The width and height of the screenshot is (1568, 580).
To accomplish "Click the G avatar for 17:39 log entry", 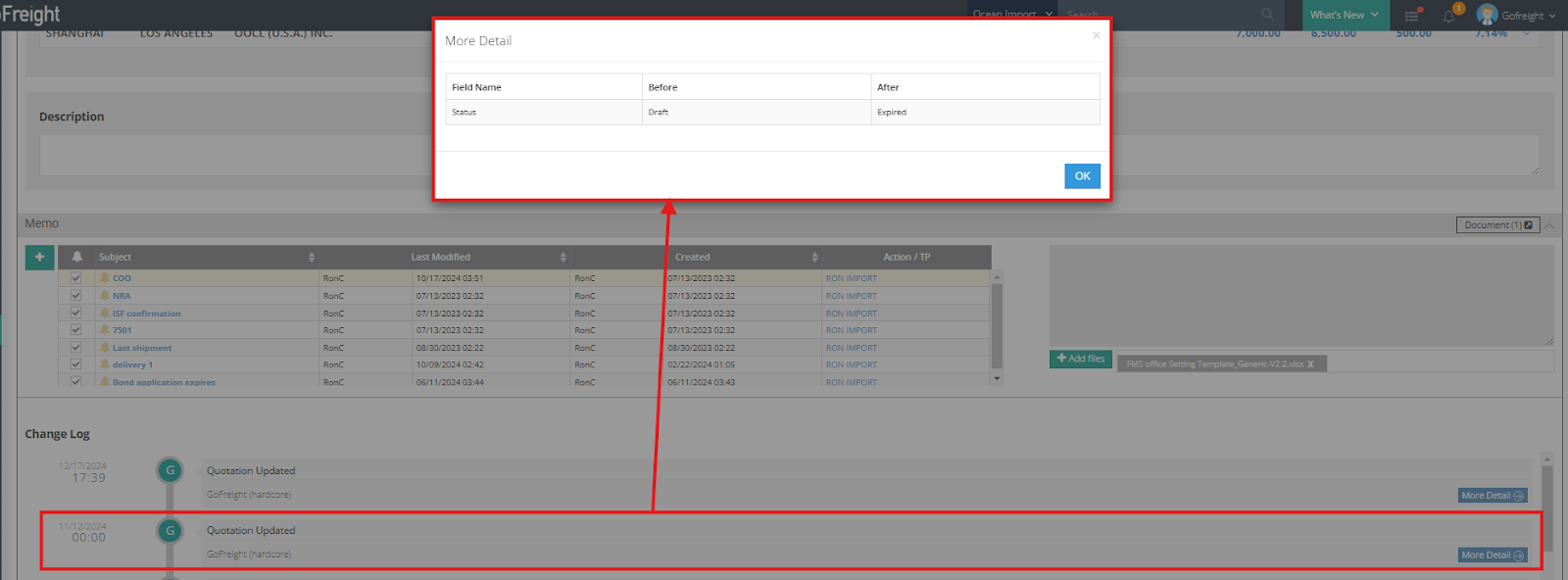I will 170,470.
